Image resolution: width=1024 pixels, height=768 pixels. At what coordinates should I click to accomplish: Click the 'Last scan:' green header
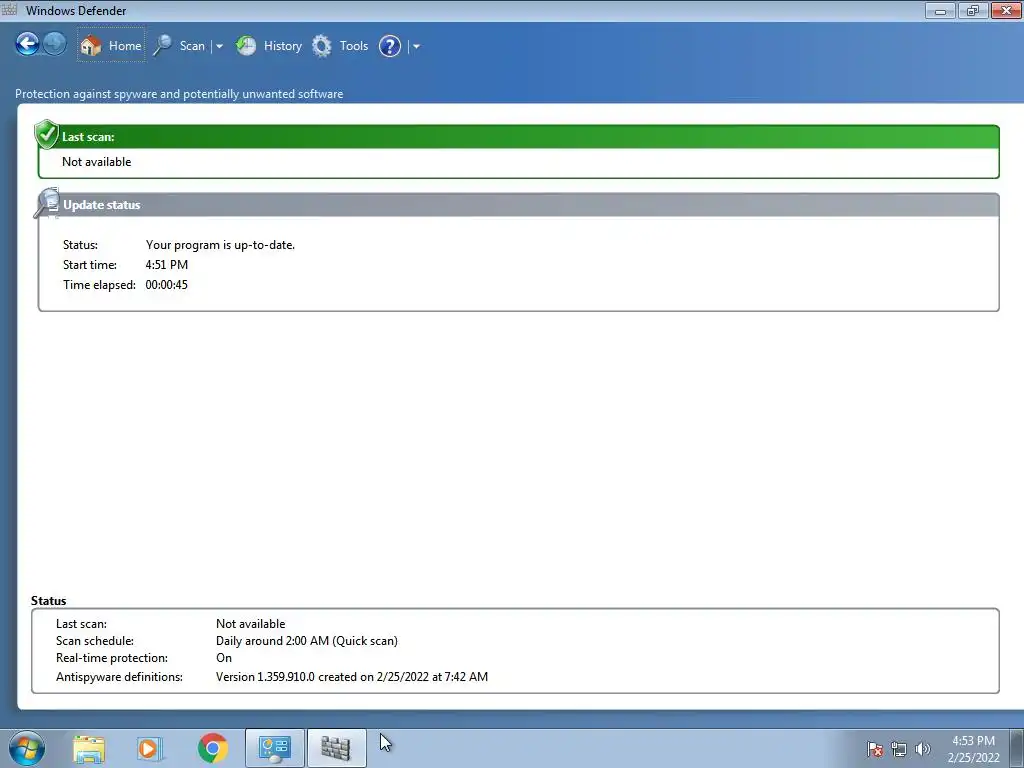[x=519, y=136]
